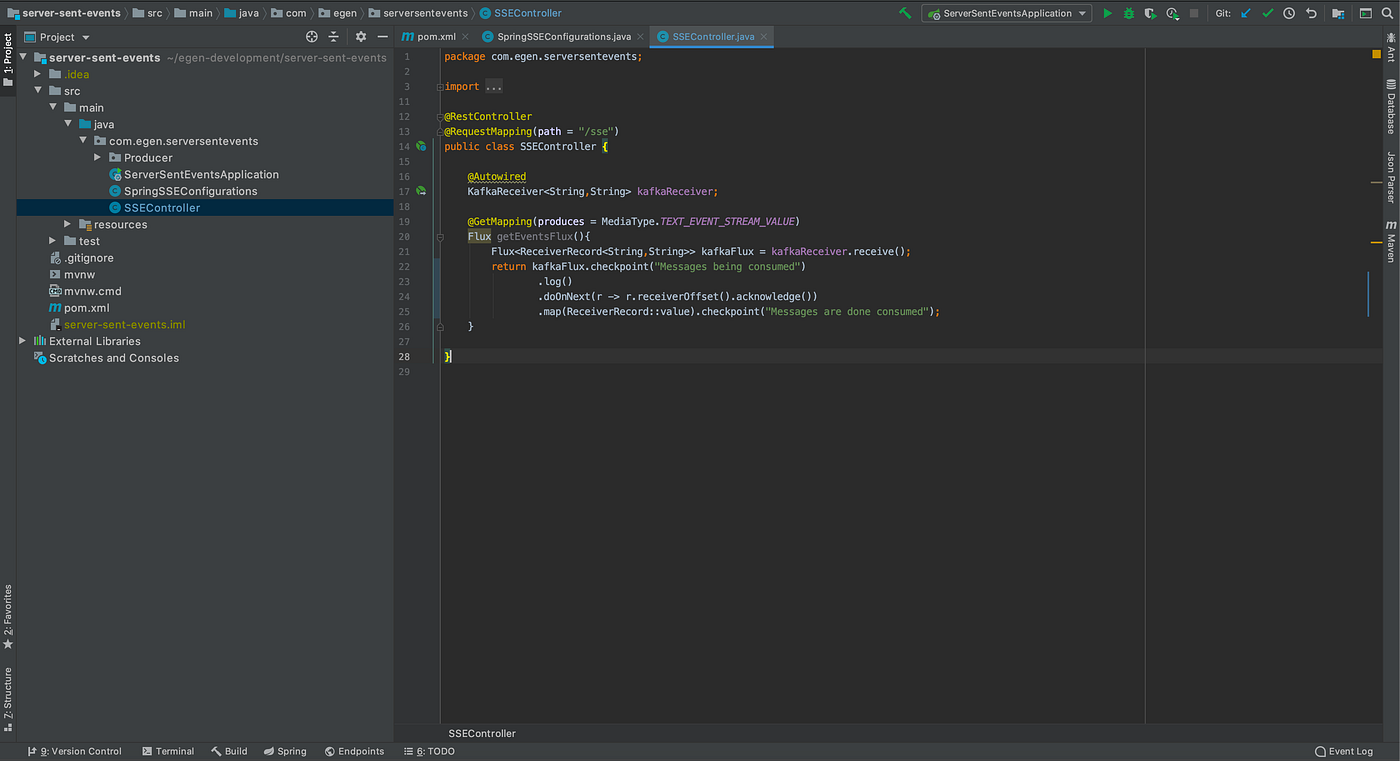1400x761 pixels.
Task: Open Project panel gear settings
Action: click(360, 36)
